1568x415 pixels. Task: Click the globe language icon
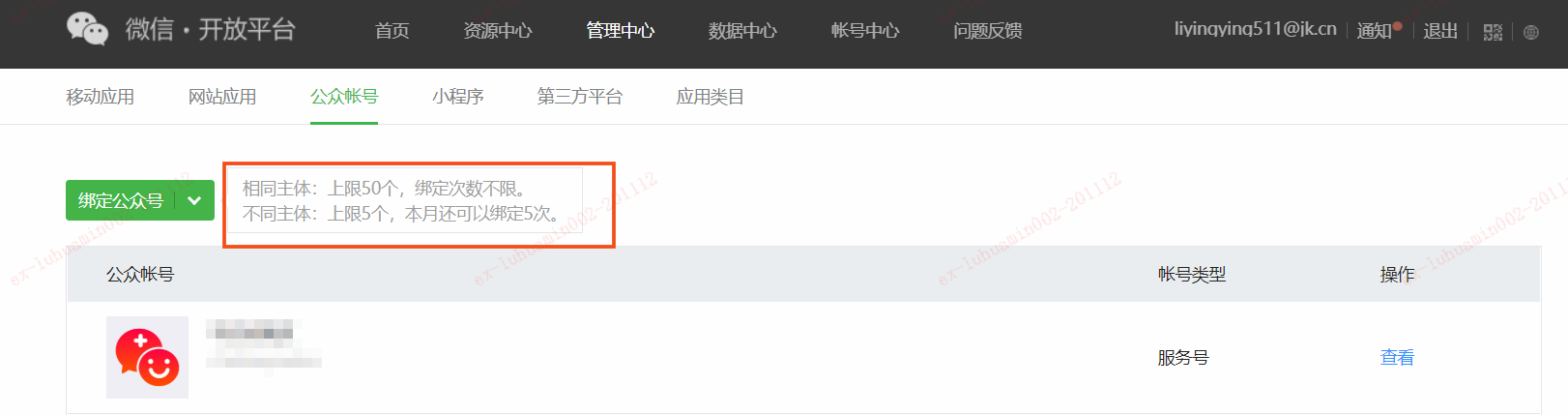(1531, 32)
